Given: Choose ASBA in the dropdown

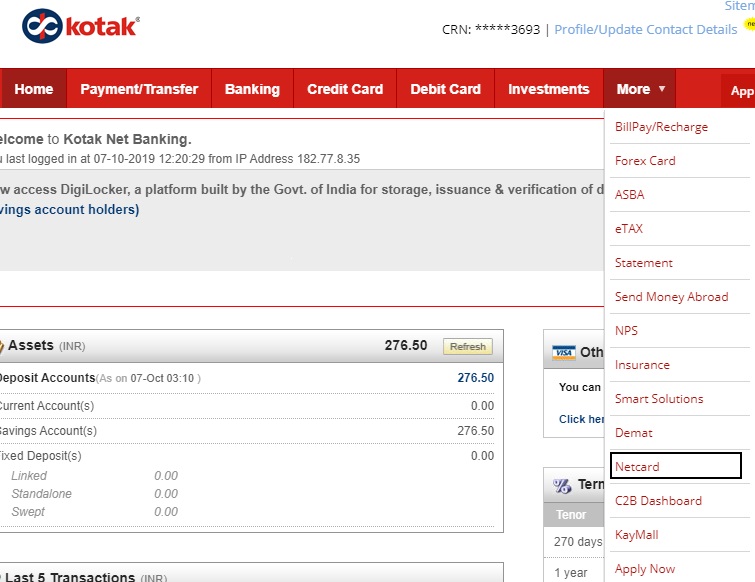Looking at the screenshot, I should click(x=629, y=194).
